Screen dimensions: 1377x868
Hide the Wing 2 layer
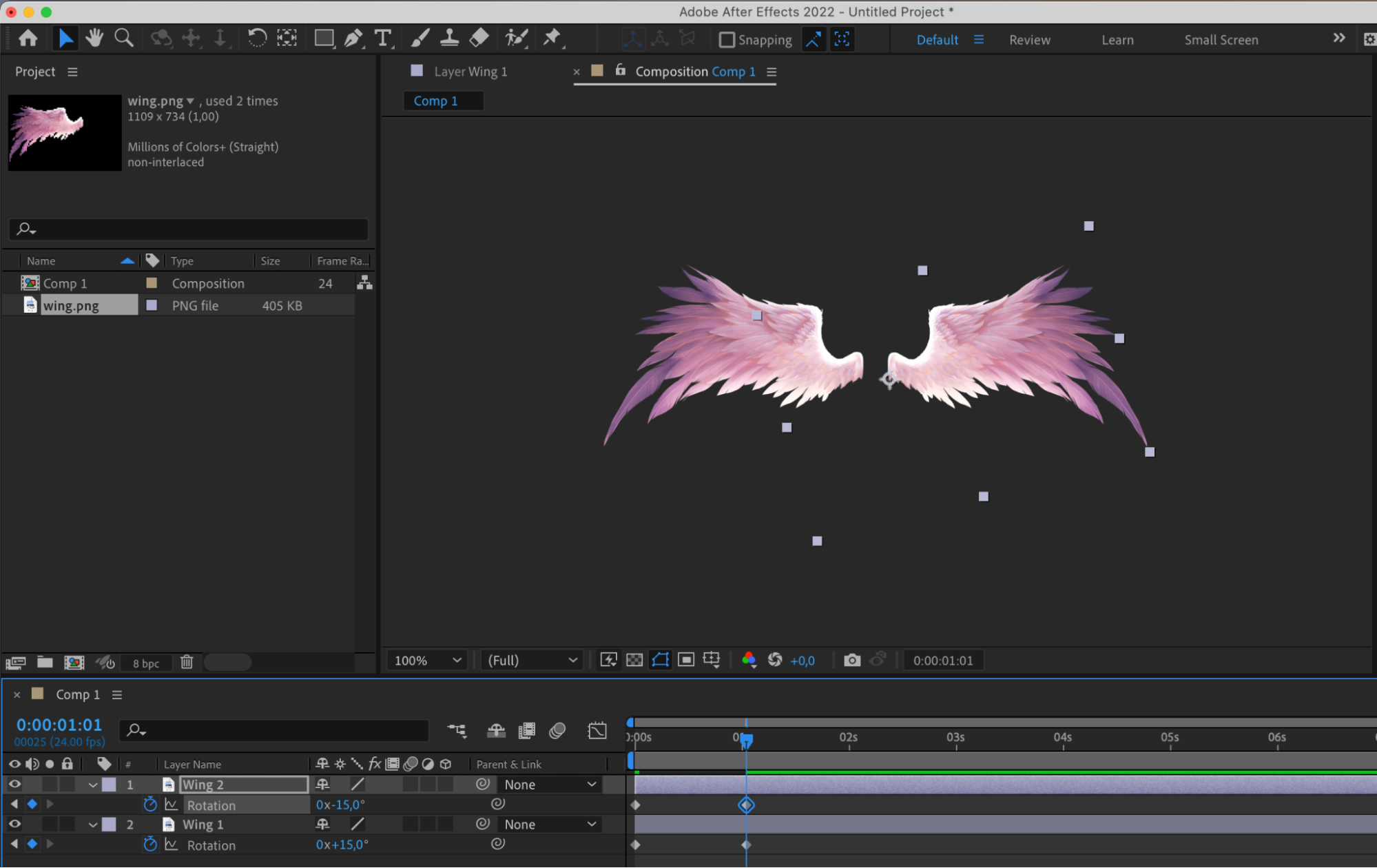pos(14,784)
